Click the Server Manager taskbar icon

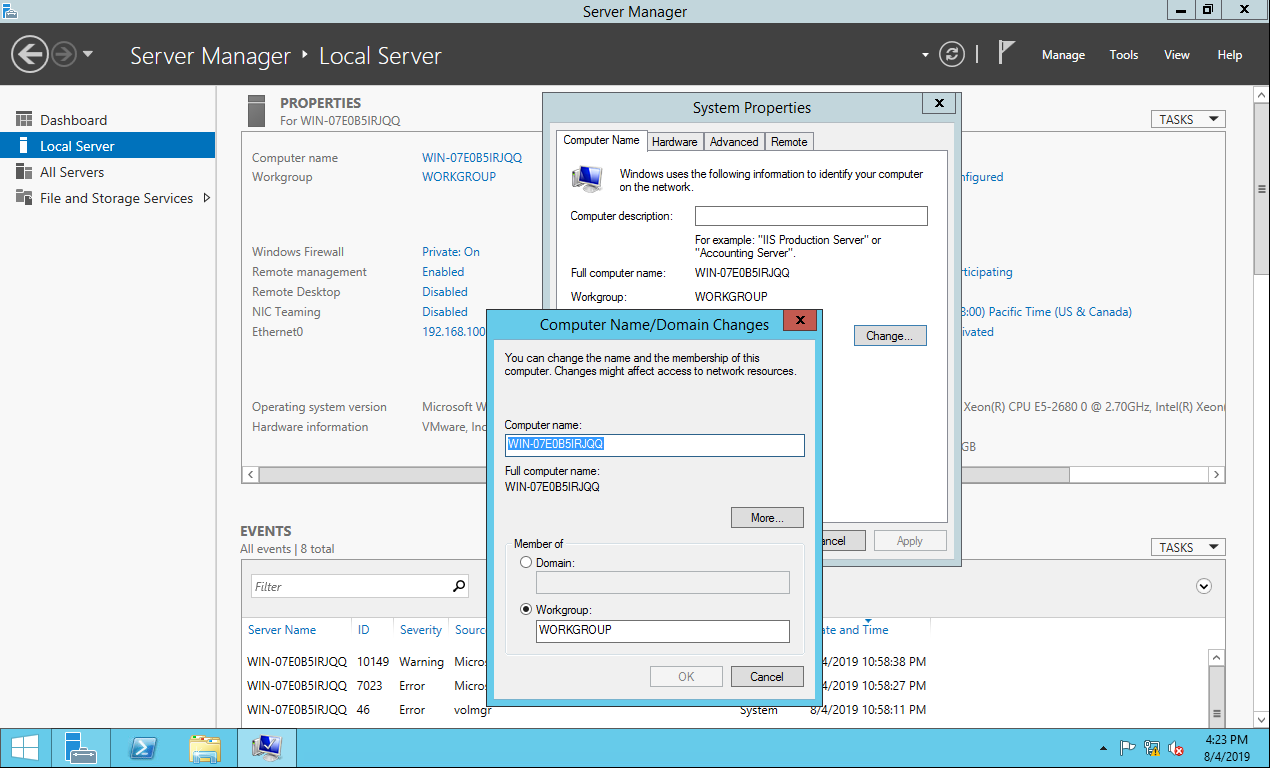[80, 748]
